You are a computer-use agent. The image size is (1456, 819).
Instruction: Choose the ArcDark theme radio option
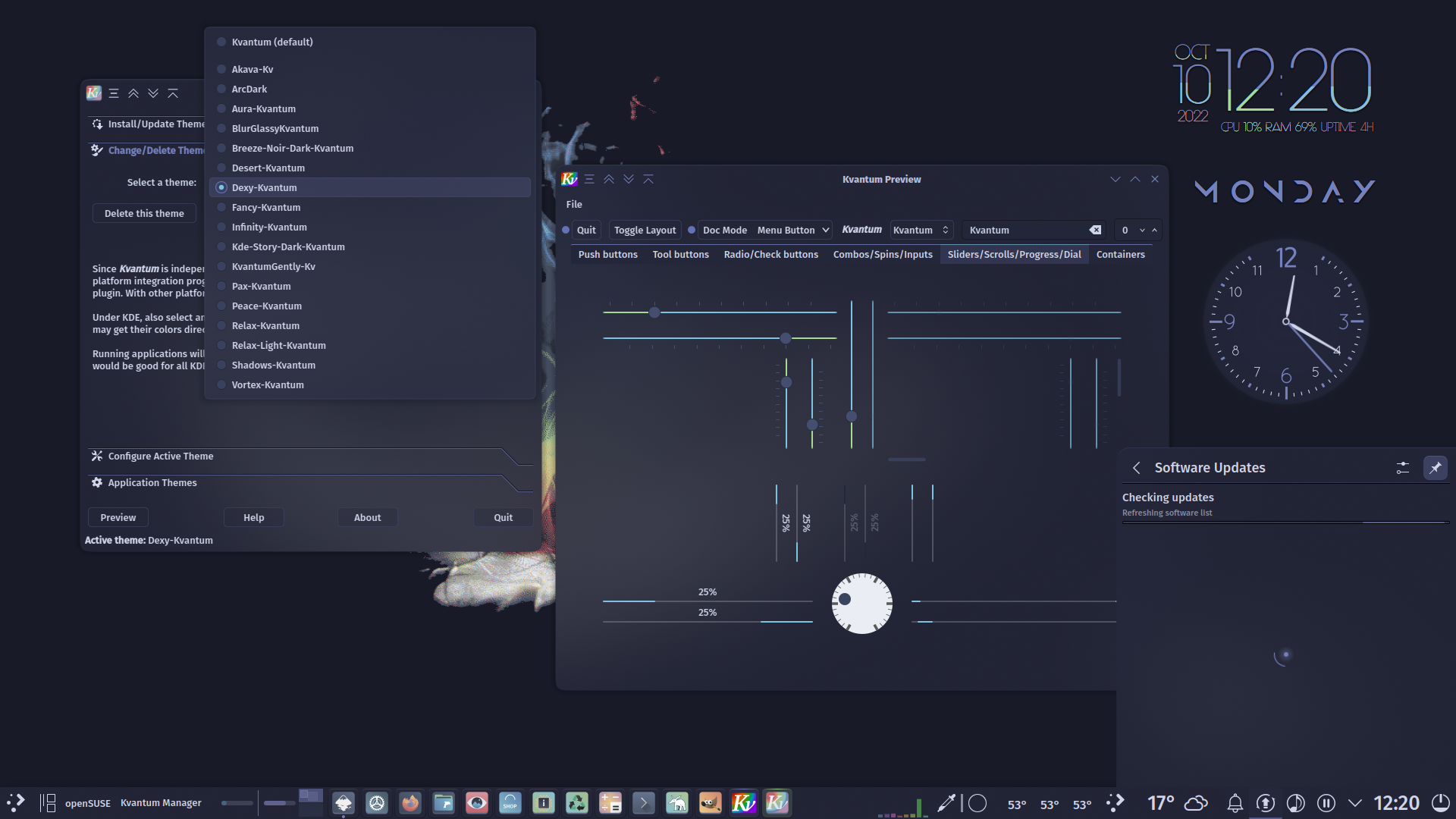[370, 89]
